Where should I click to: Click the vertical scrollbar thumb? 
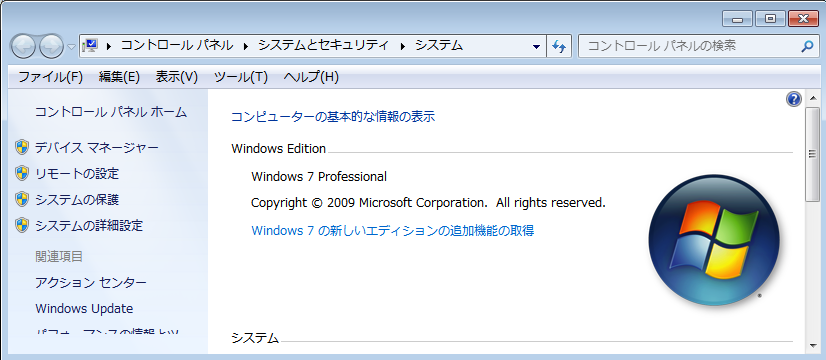813,154
